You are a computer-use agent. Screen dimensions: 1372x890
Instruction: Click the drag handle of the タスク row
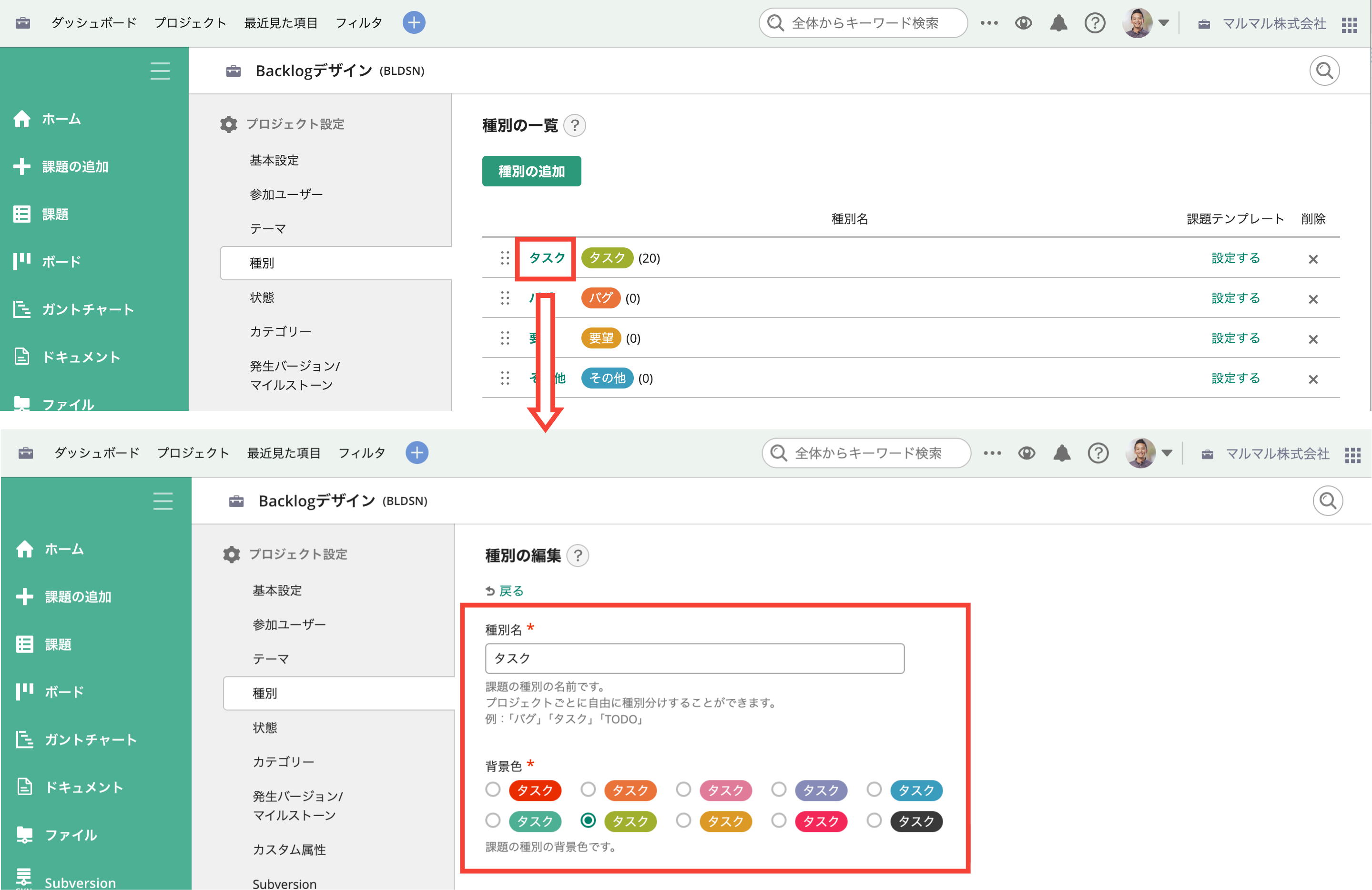click(504, 258)
